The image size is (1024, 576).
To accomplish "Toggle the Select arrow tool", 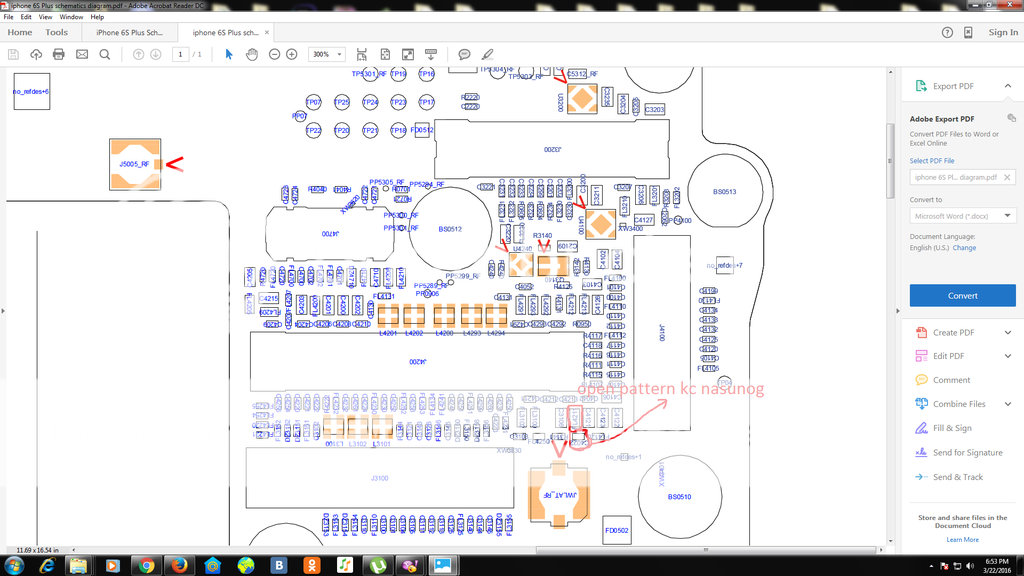I will 228,55.
